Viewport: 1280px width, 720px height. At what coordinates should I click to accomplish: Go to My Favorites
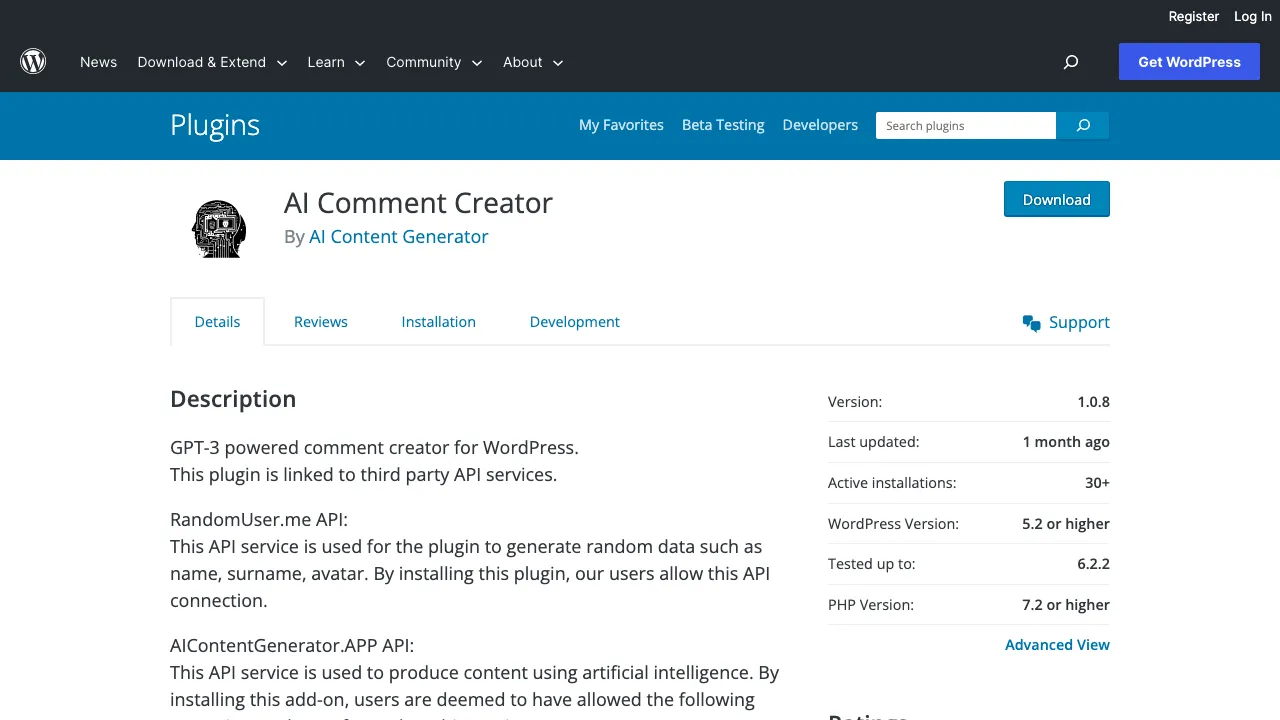(621, 125)
